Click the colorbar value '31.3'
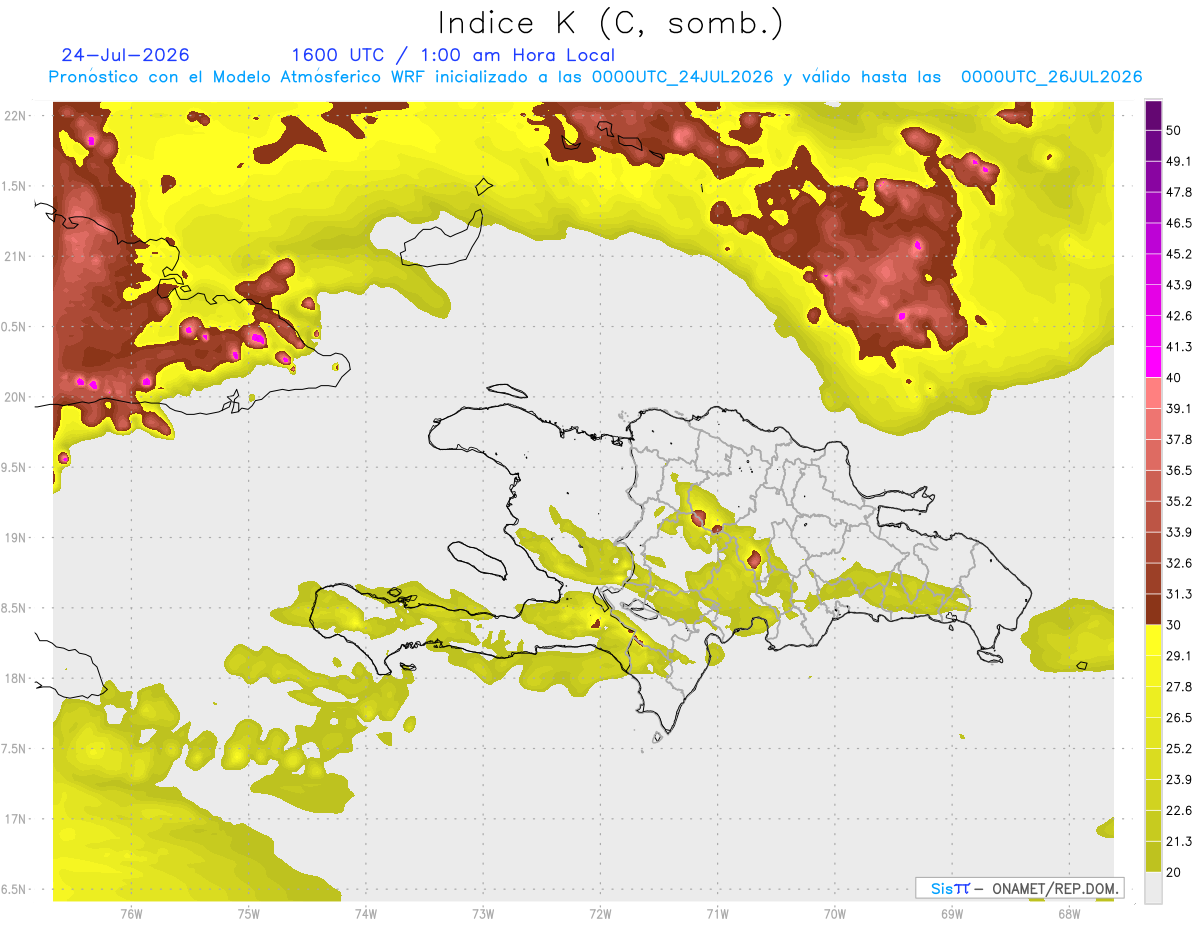Viewport: 1200px width, 927px height. [1179, 594]
